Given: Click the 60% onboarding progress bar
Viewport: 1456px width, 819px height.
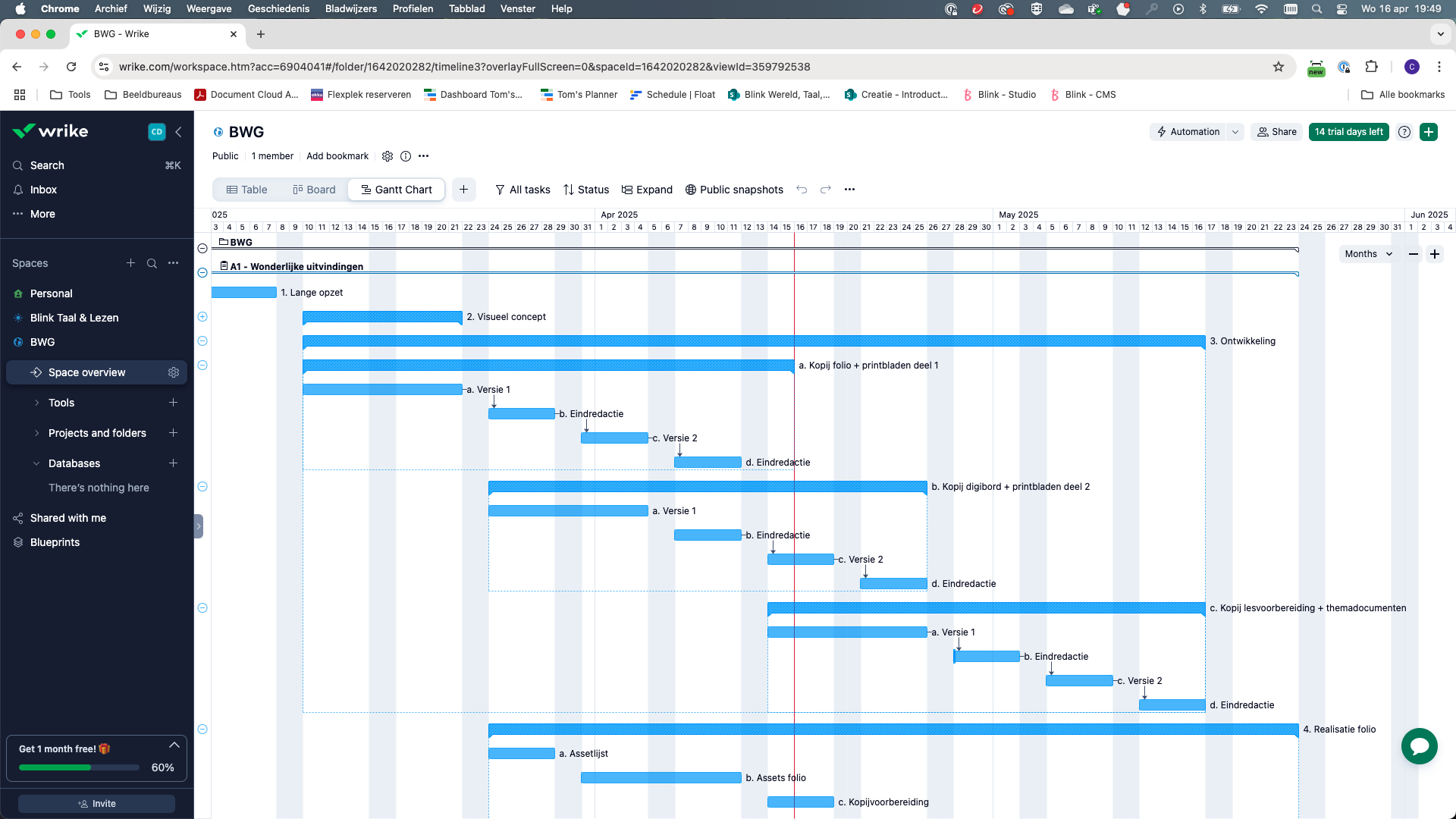Looking at the screenshot, I should [x=79, y=767].
